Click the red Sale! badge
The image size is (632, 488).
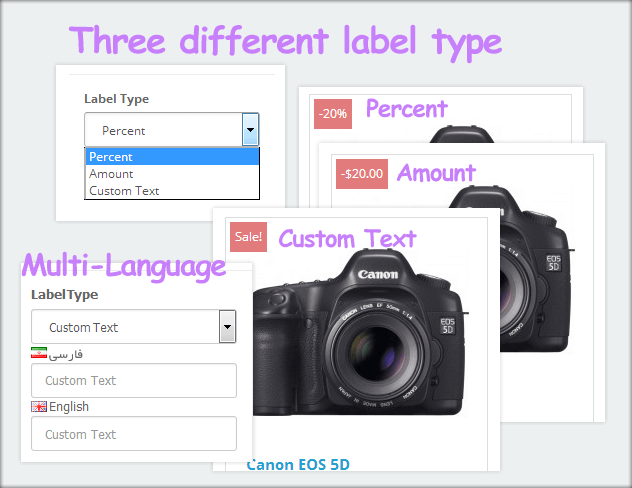point(247,237)
